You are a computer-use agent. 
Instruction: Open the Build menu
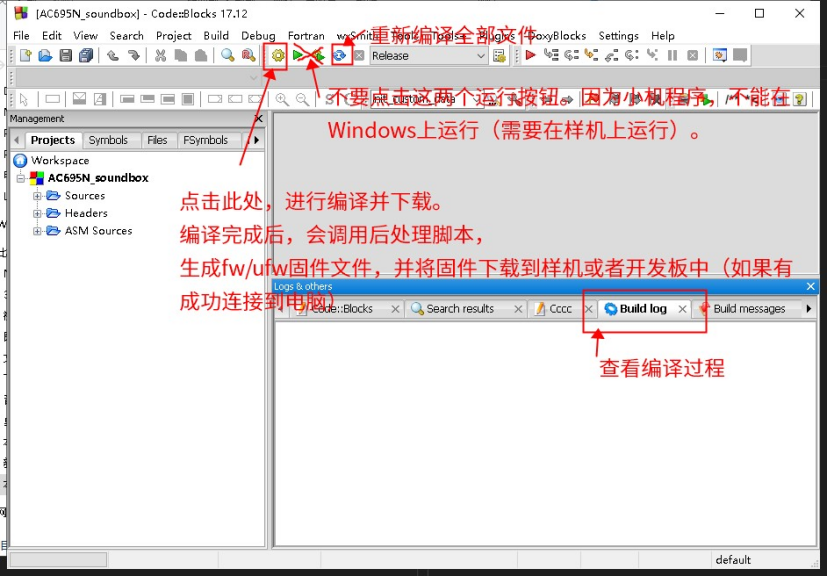coord(216,35)
